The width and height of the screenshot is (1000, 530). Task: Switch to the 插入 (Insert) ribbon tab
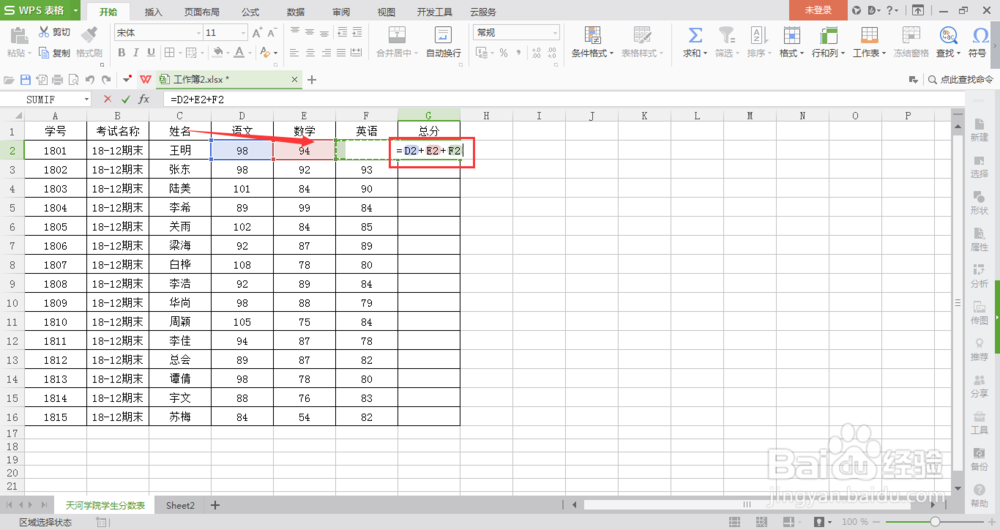click(x=153, y=11)
